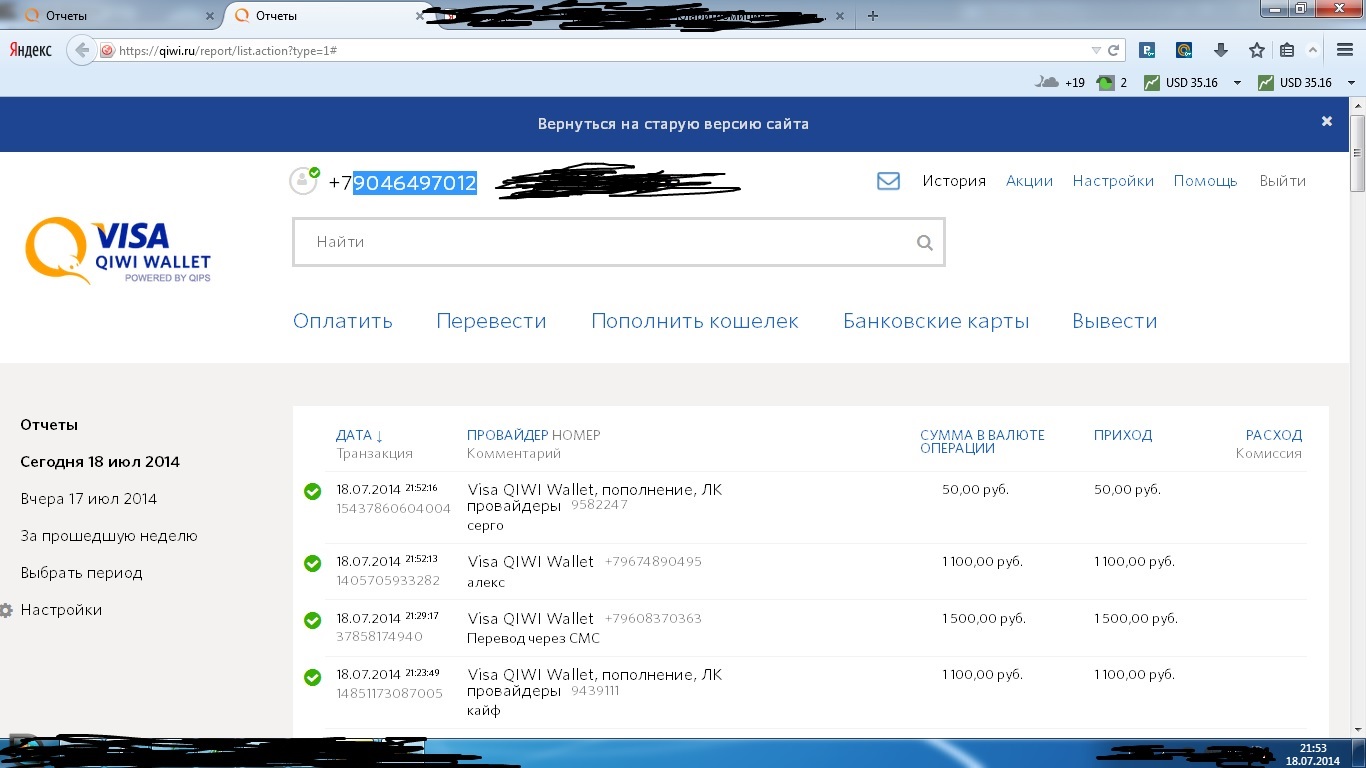Open the browser hamburger menu
The height and width of the screenshot is (768, 1366).
tap(1345, 50)
